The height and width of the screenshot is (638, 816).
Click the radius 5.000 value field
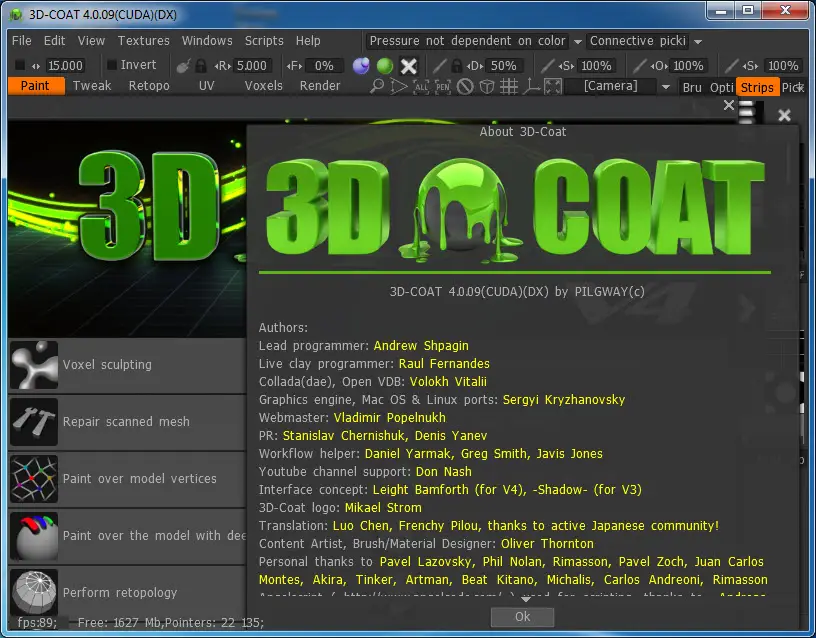(x=252, y=66)
